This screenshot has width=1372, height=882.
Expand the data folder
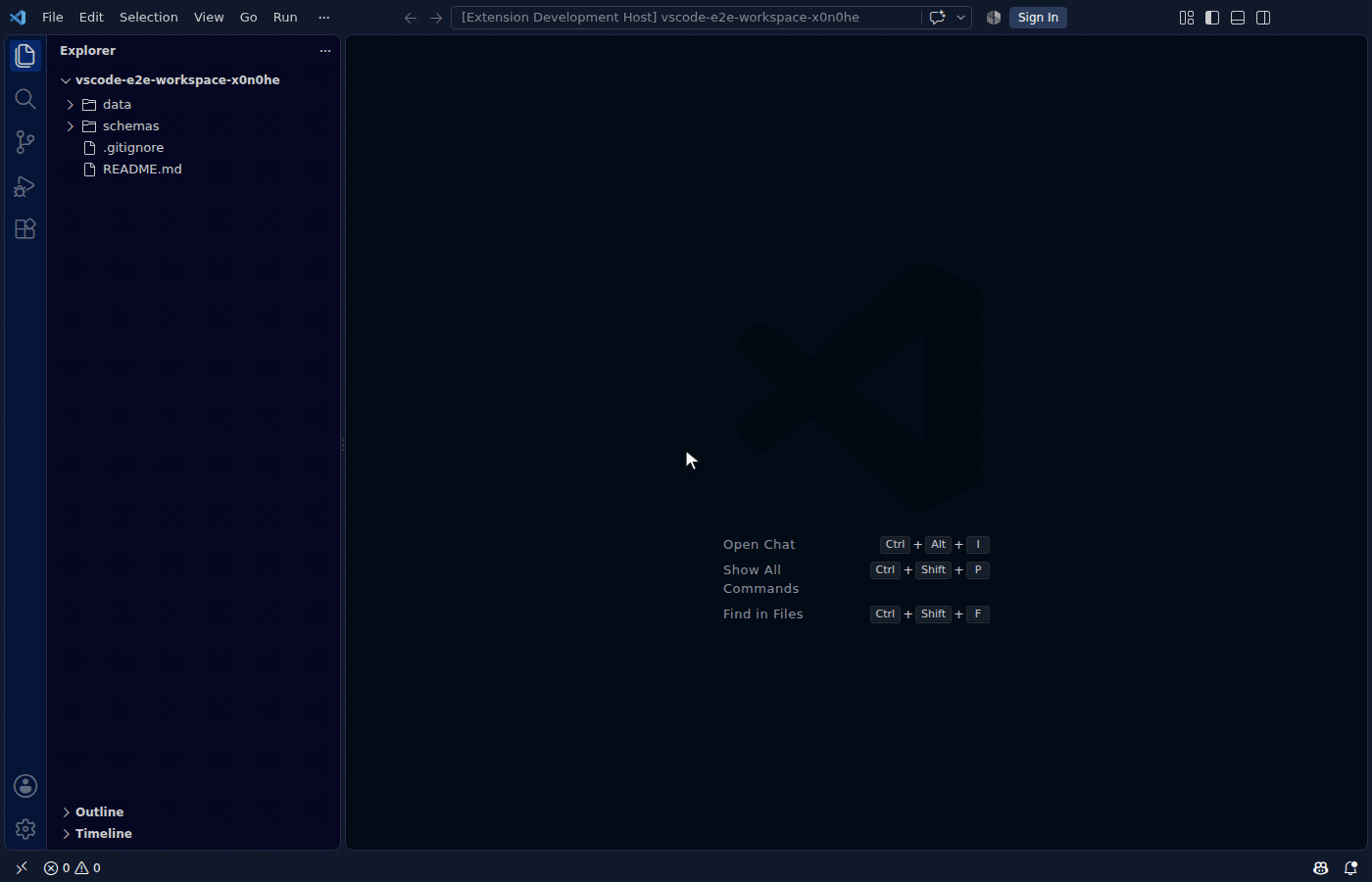pos(194,104)
